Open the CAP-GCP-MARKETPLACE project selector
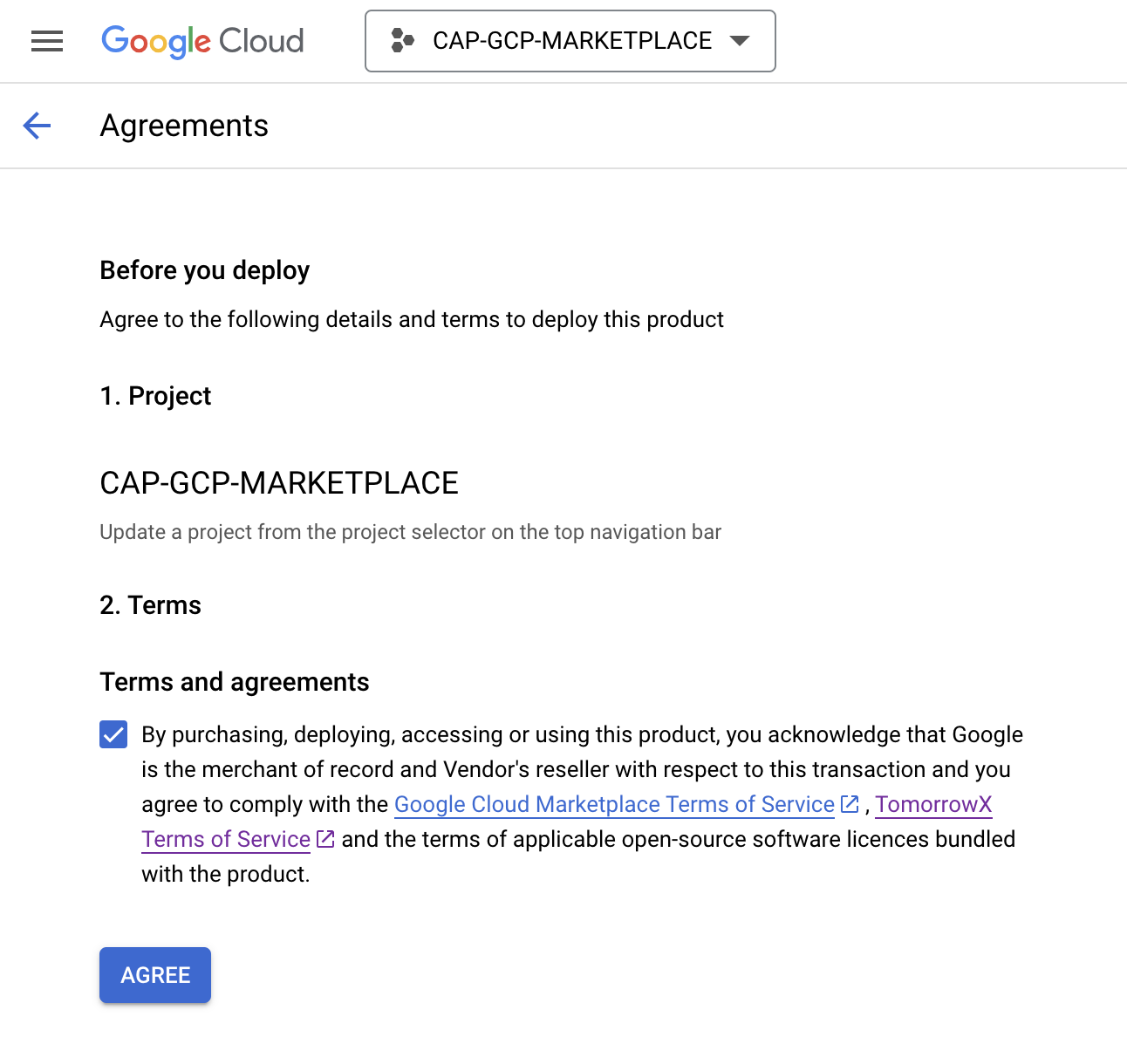Screen dimensions: 1127x1064 [x=571, y=41]
